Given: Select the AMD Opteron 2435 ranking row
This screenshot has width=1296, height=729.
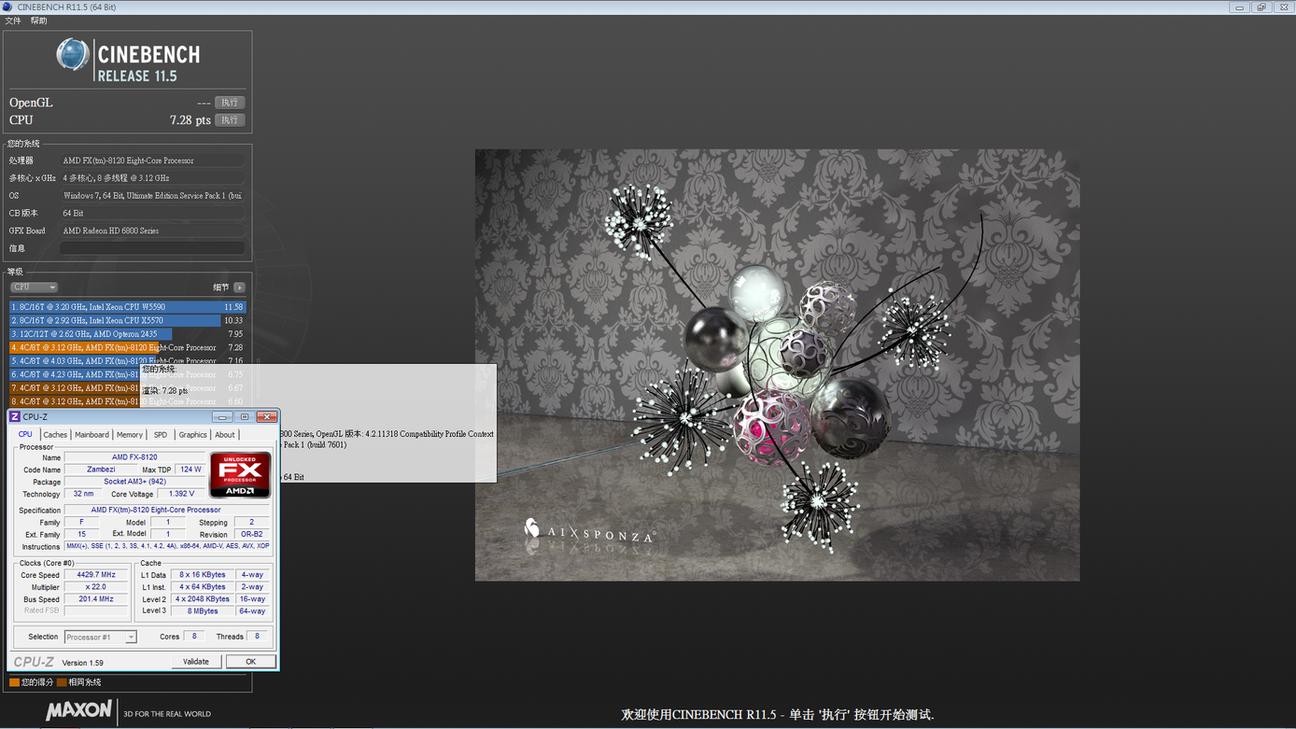Looking at the screenshot, I should (x=127, y=334).
